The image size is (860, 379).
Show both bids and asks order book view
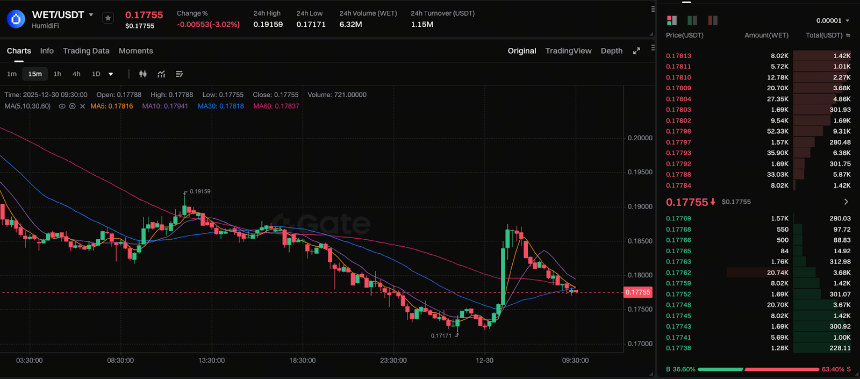671,20
